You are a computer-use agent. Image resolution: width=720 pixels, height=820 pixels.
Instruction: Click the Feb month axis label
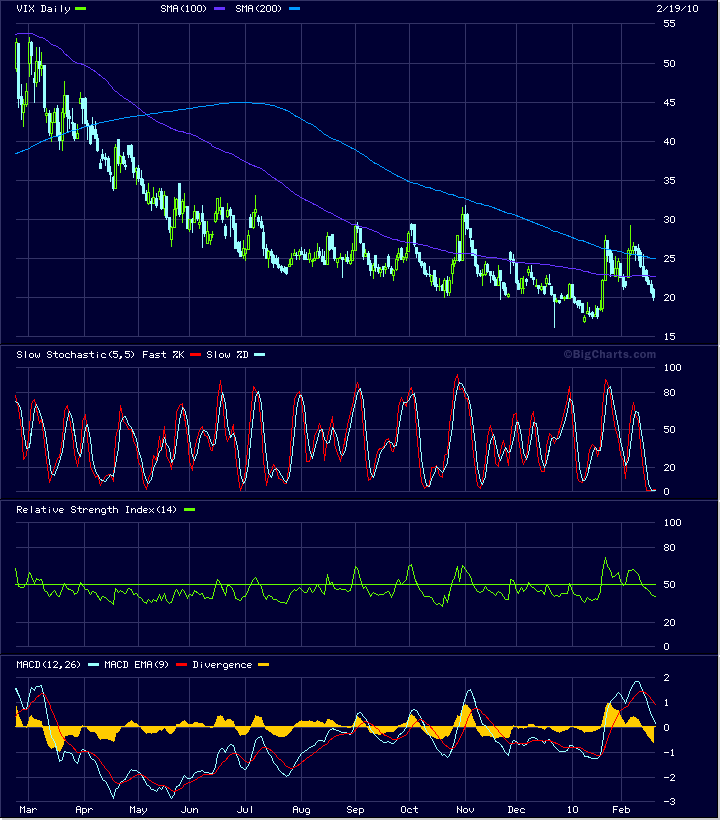tap(621, 810)
